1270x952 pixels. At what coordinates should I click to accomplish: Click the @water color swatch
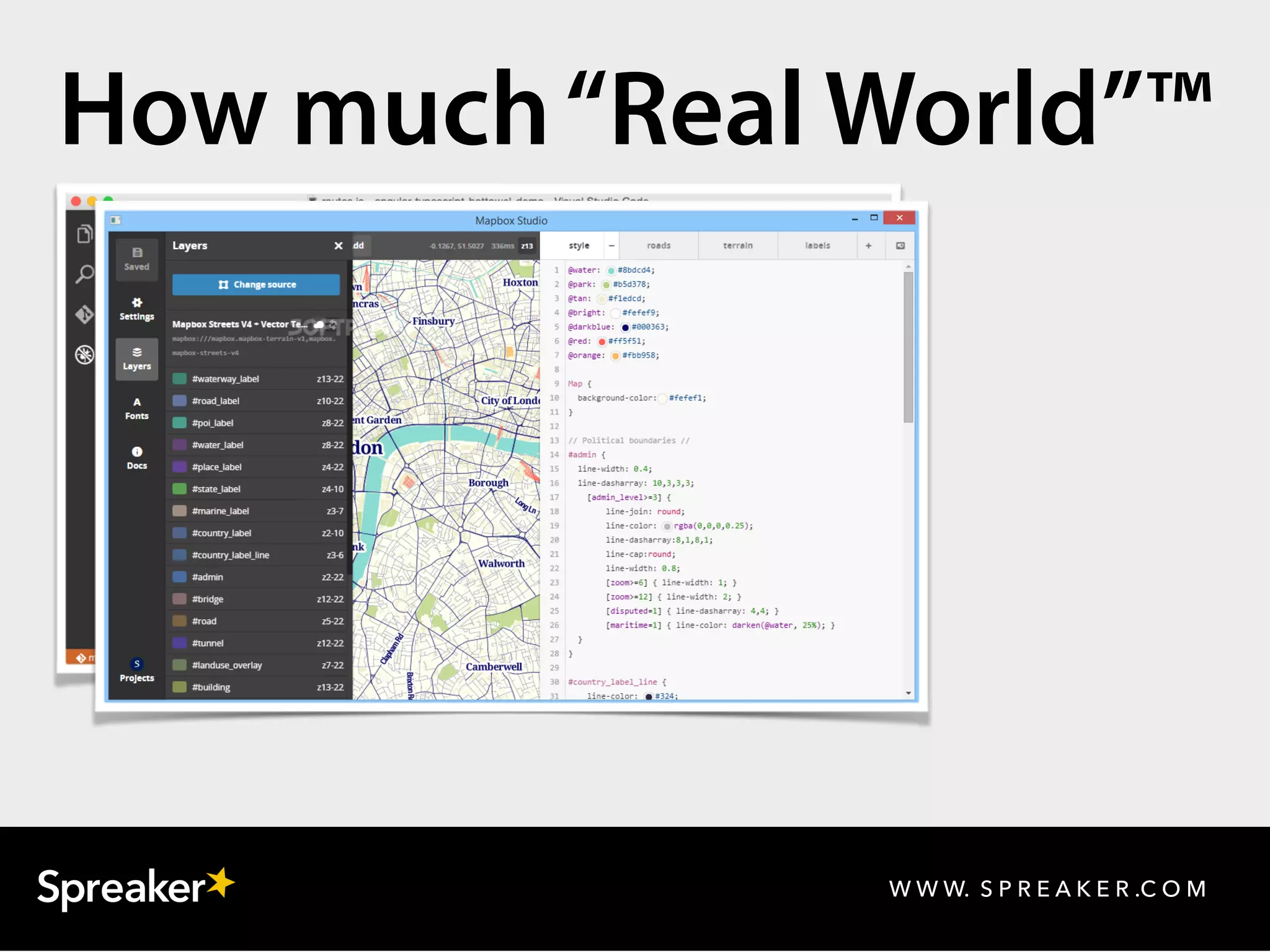pyautogui.click(x=611, y=270)
